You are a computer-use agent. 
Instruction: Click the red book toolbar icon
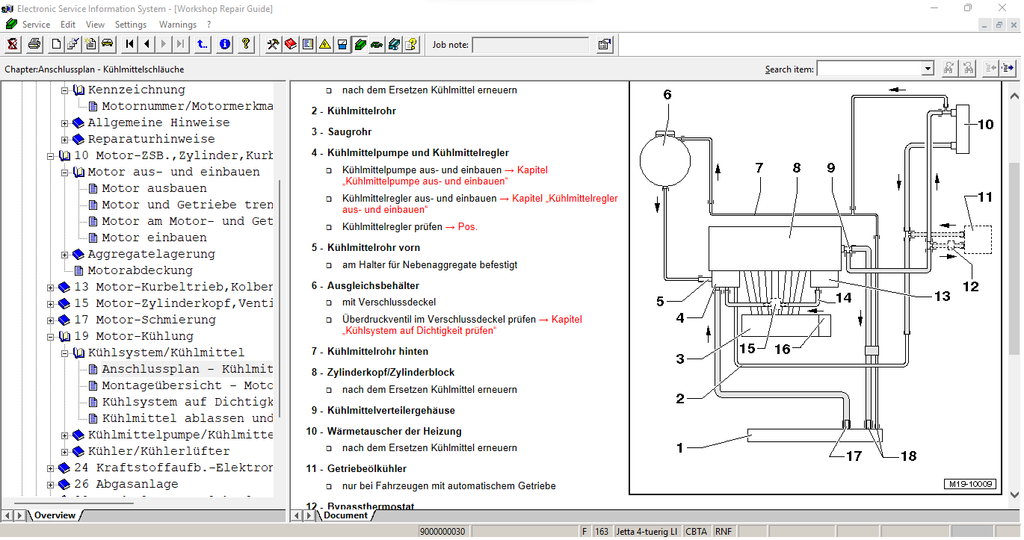[x=290, y=44]
